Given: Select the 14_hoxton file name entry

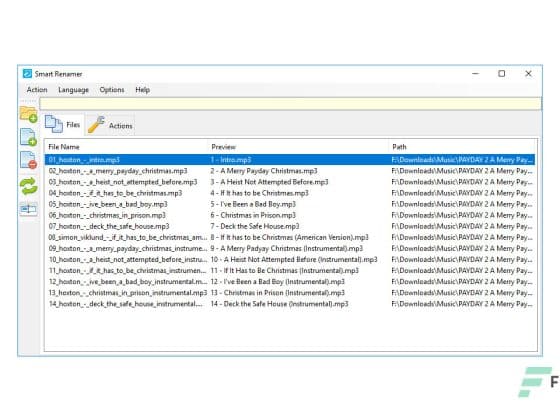Looking at the screenshot, I should (126, 304).
